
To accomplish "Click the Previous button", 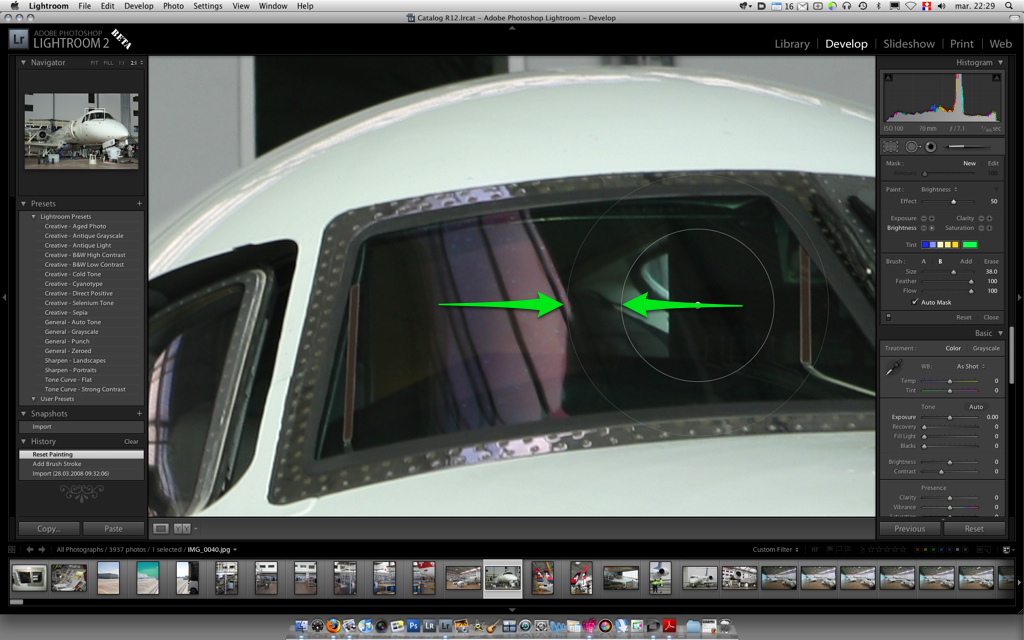I will [909, 528].
